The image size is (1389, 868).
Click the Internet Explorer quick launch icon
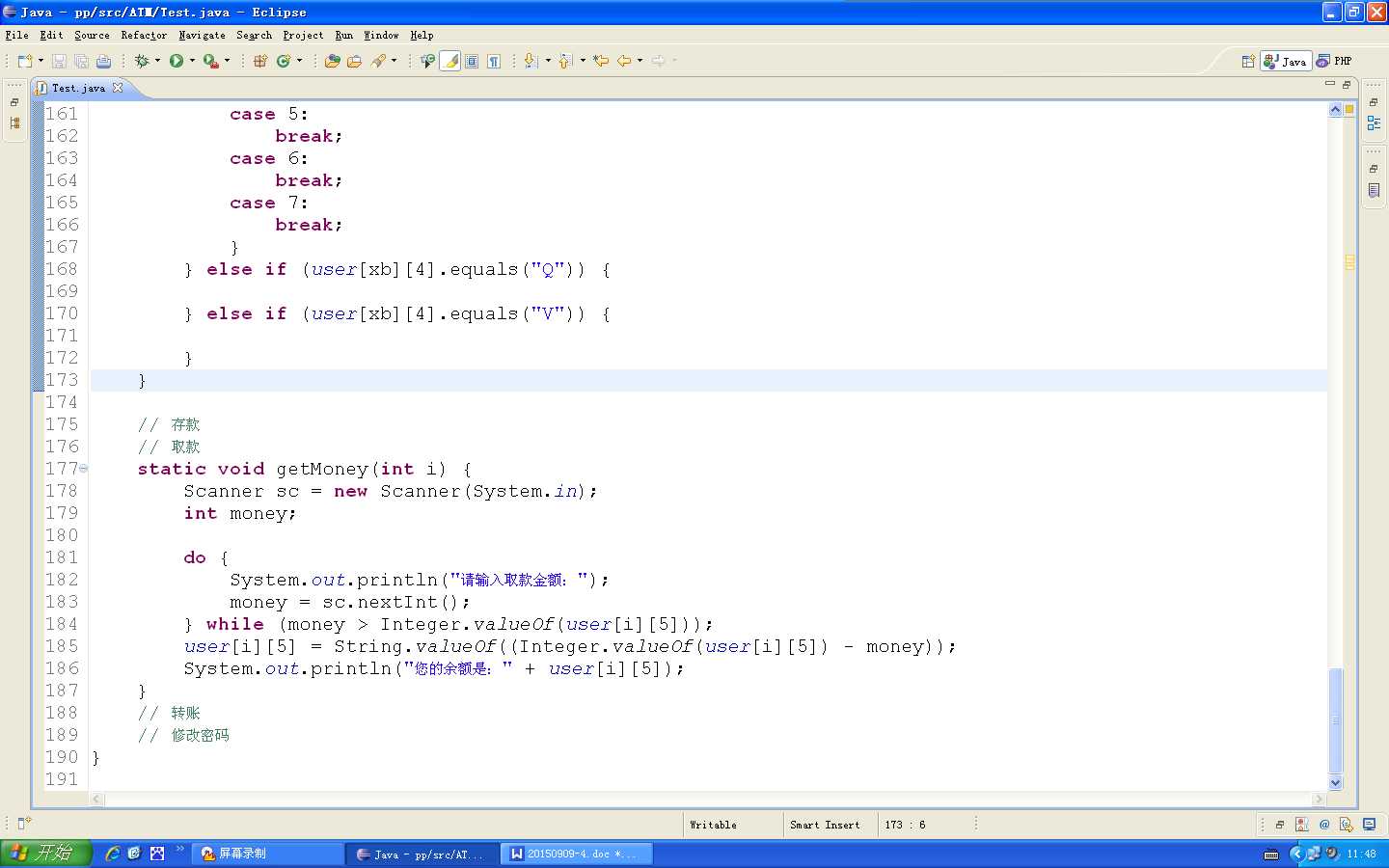point(113,854)
